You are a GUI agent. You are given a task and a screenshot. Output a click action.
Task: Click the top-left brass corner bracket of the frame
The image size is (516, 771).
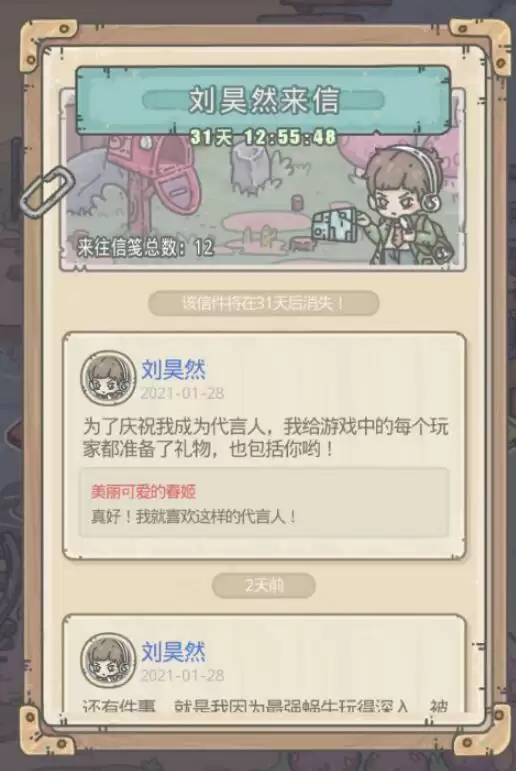(48, 44)
